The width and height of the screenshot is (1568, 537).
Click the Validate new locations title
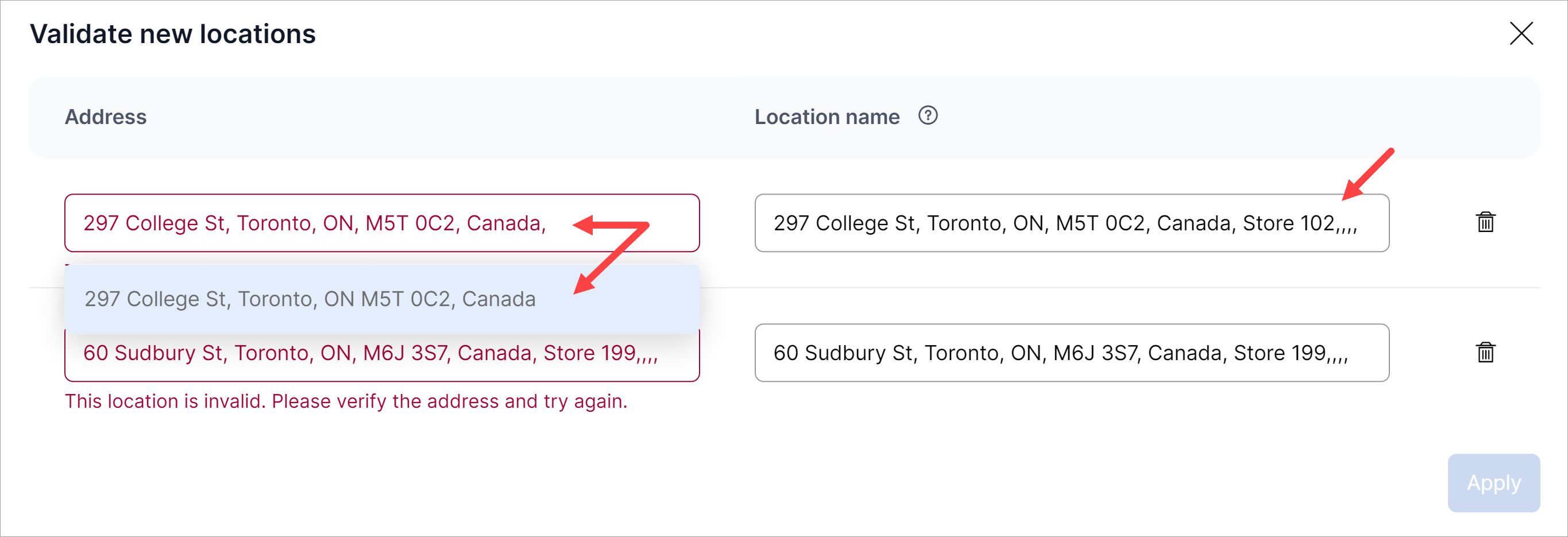coord(173,34)
